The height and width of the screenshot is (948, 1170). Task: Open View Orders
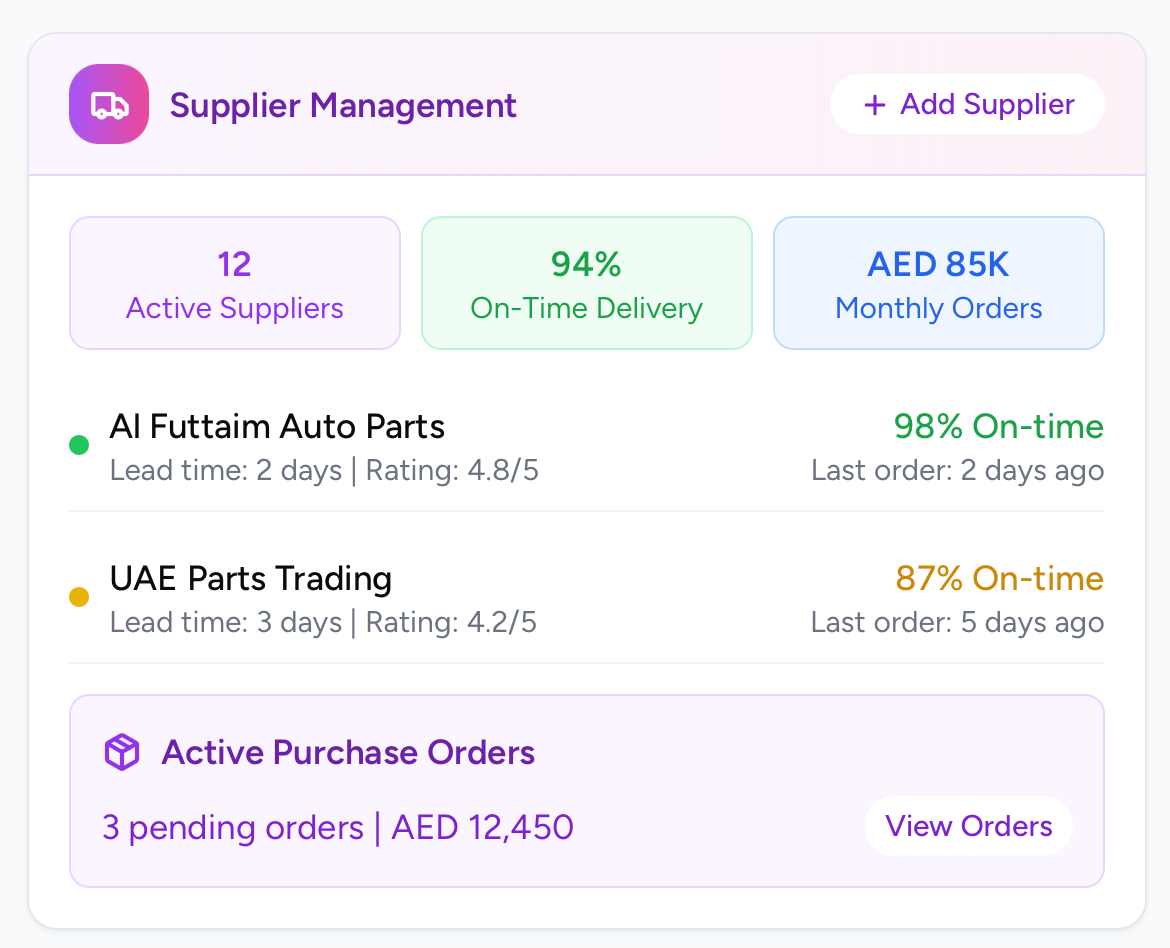click(x=968, y=826)
